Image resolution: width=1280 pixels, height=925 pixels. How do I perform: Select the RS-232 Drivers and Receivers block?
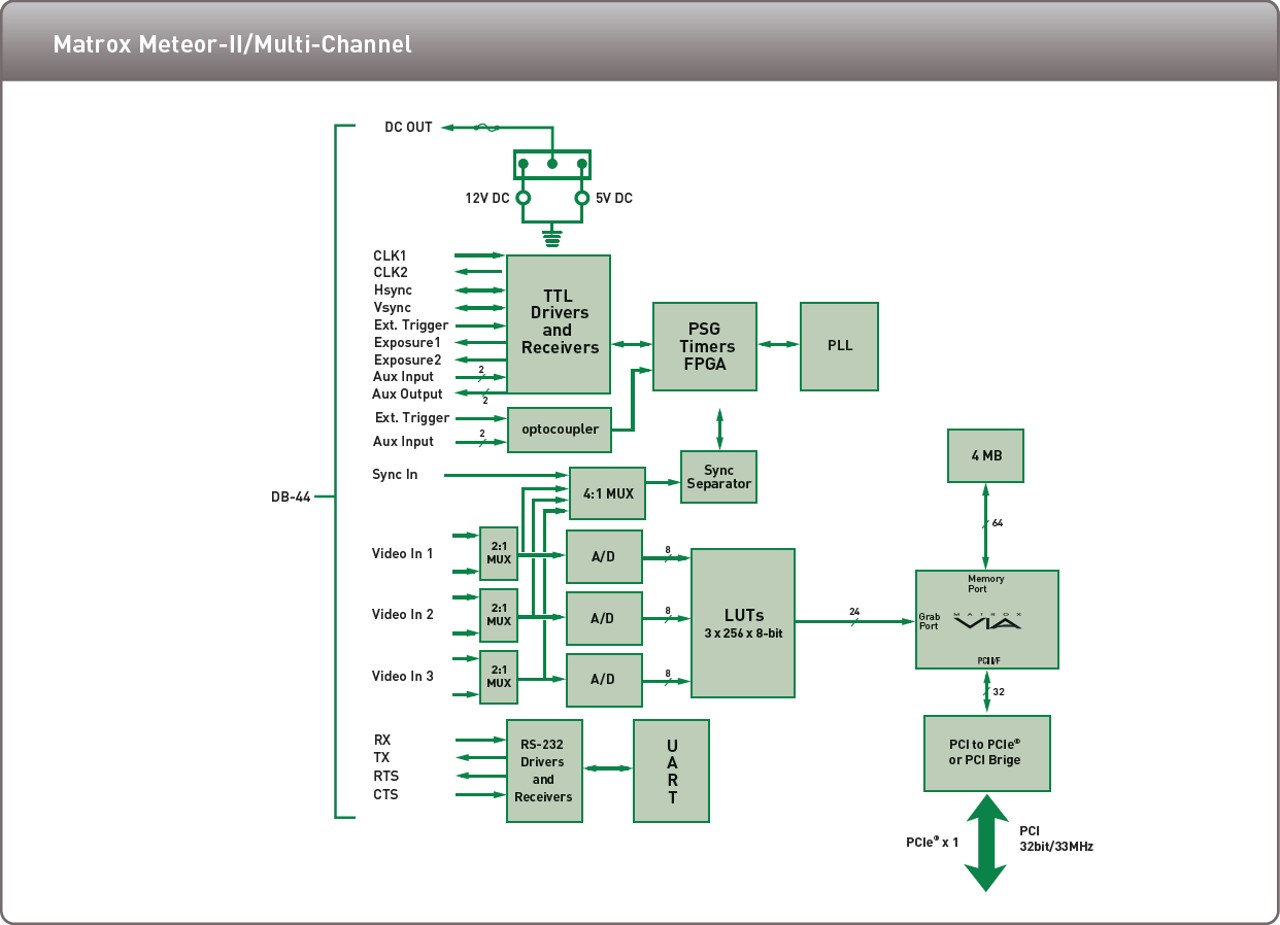click(544, 771)
